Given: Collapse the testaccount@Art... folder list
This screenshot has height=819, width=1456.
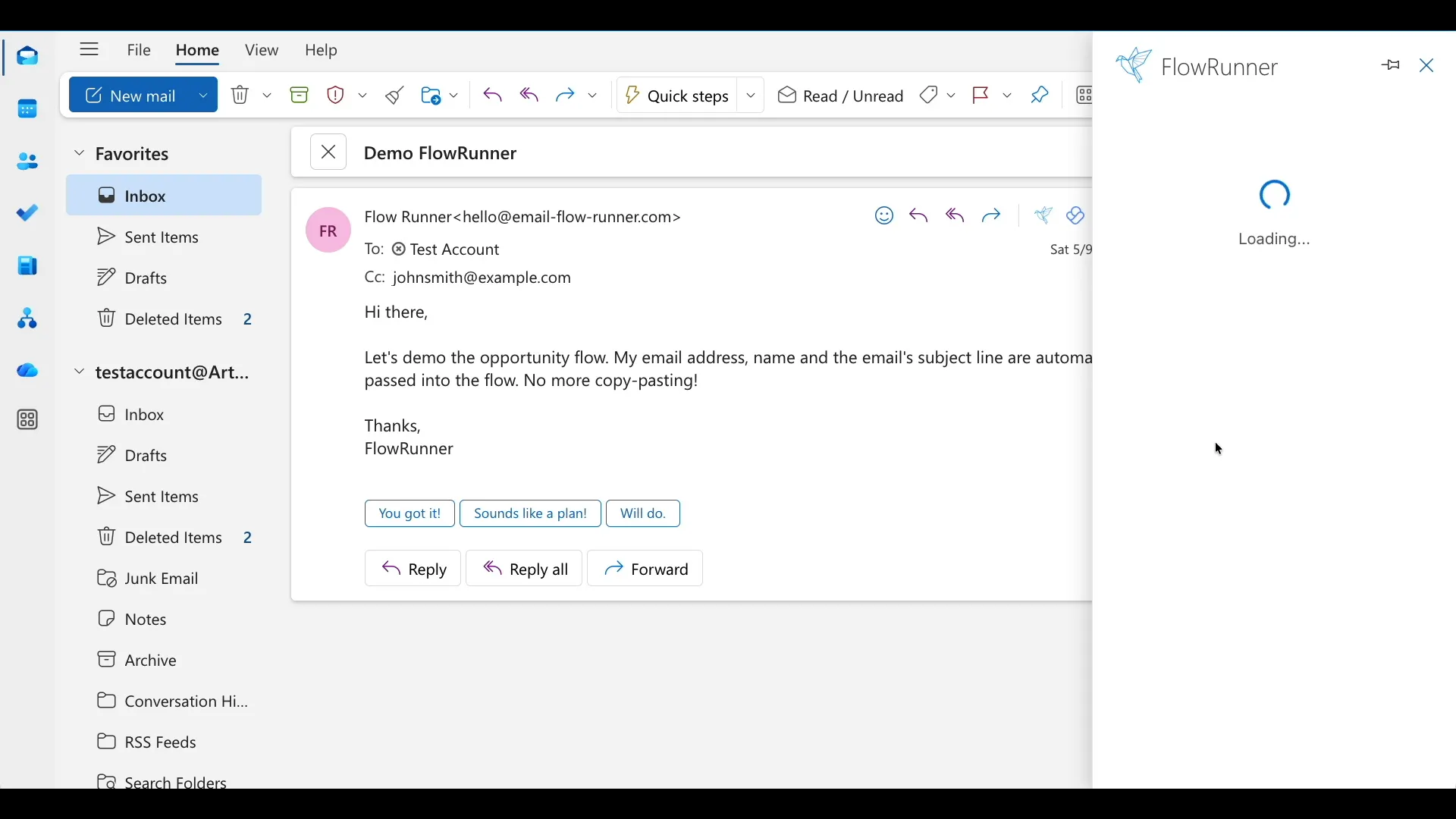Looking at the screenshot, I should pos(80,373).
